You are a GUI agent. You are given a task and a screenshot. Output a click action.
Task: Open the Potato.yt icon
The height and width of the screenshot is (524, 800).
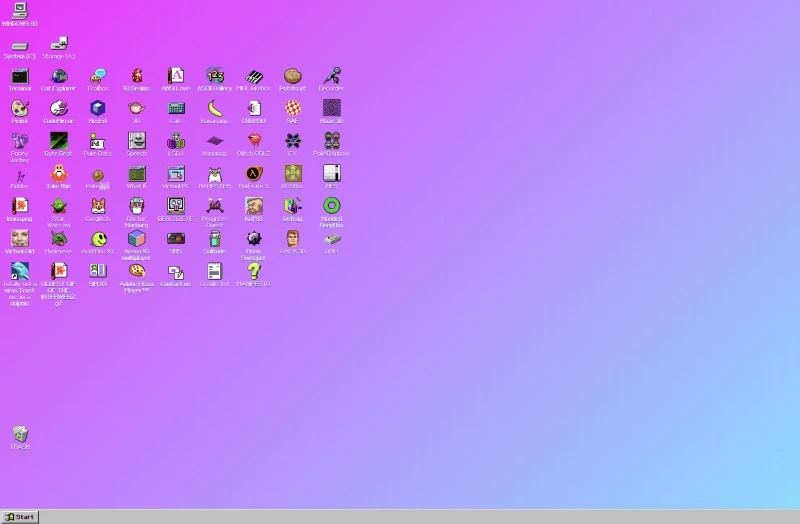292,76
